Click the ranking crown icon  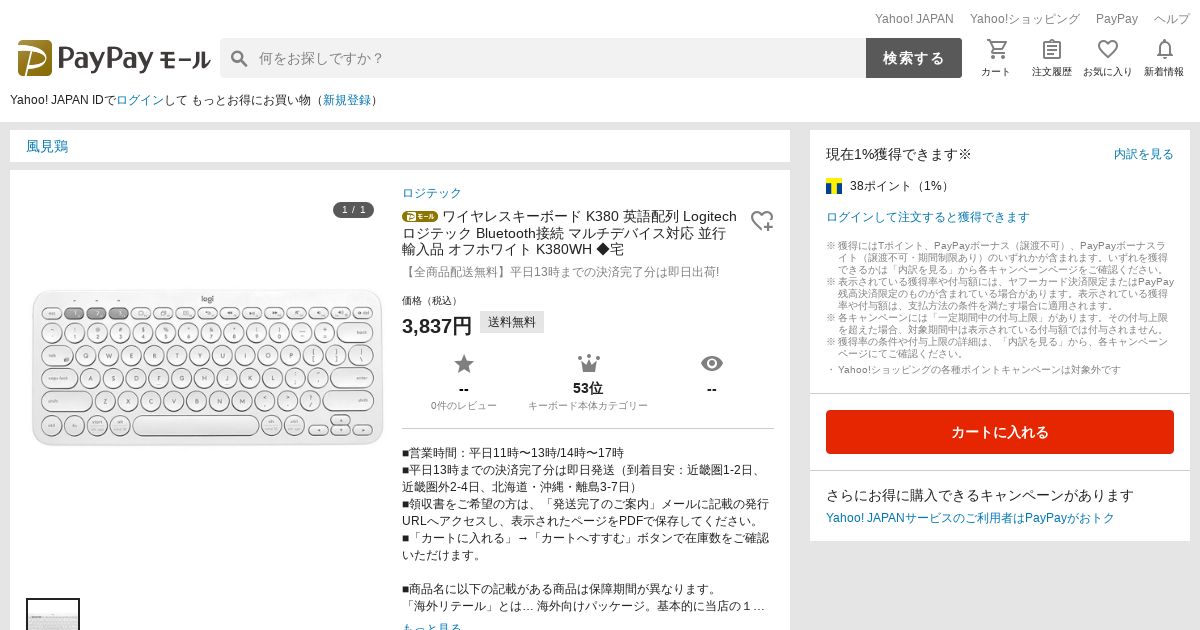[x=588, y=363]
